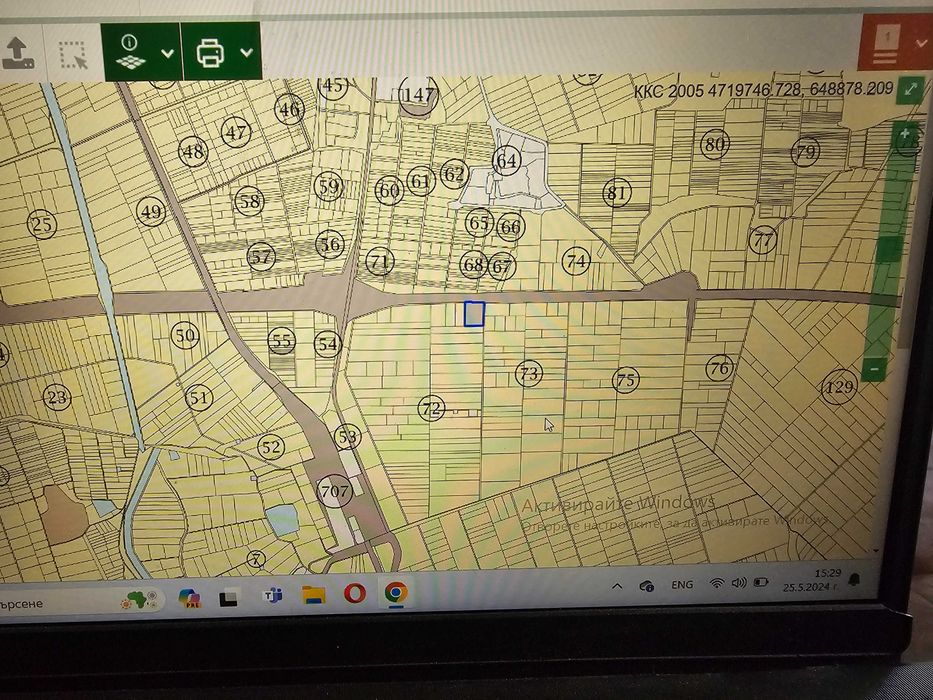Click the map block label 64

pyautogui.click(x=507, y=161)
